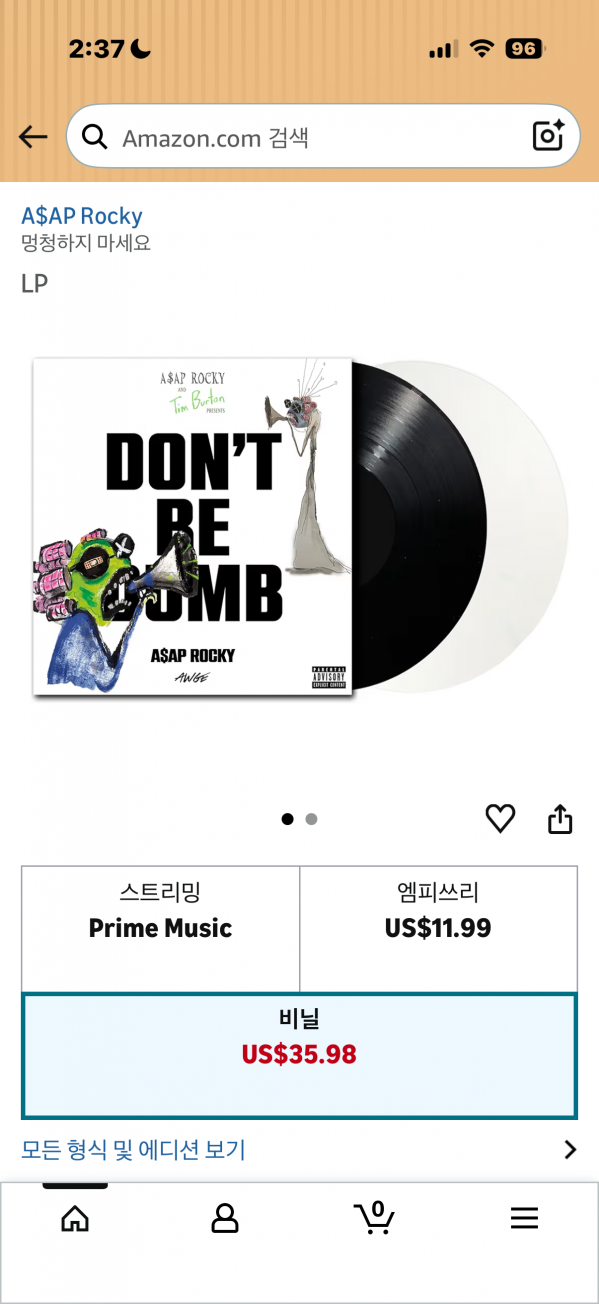
Task: Select the MP3 format at US$11.99
Action: (438, 929)
